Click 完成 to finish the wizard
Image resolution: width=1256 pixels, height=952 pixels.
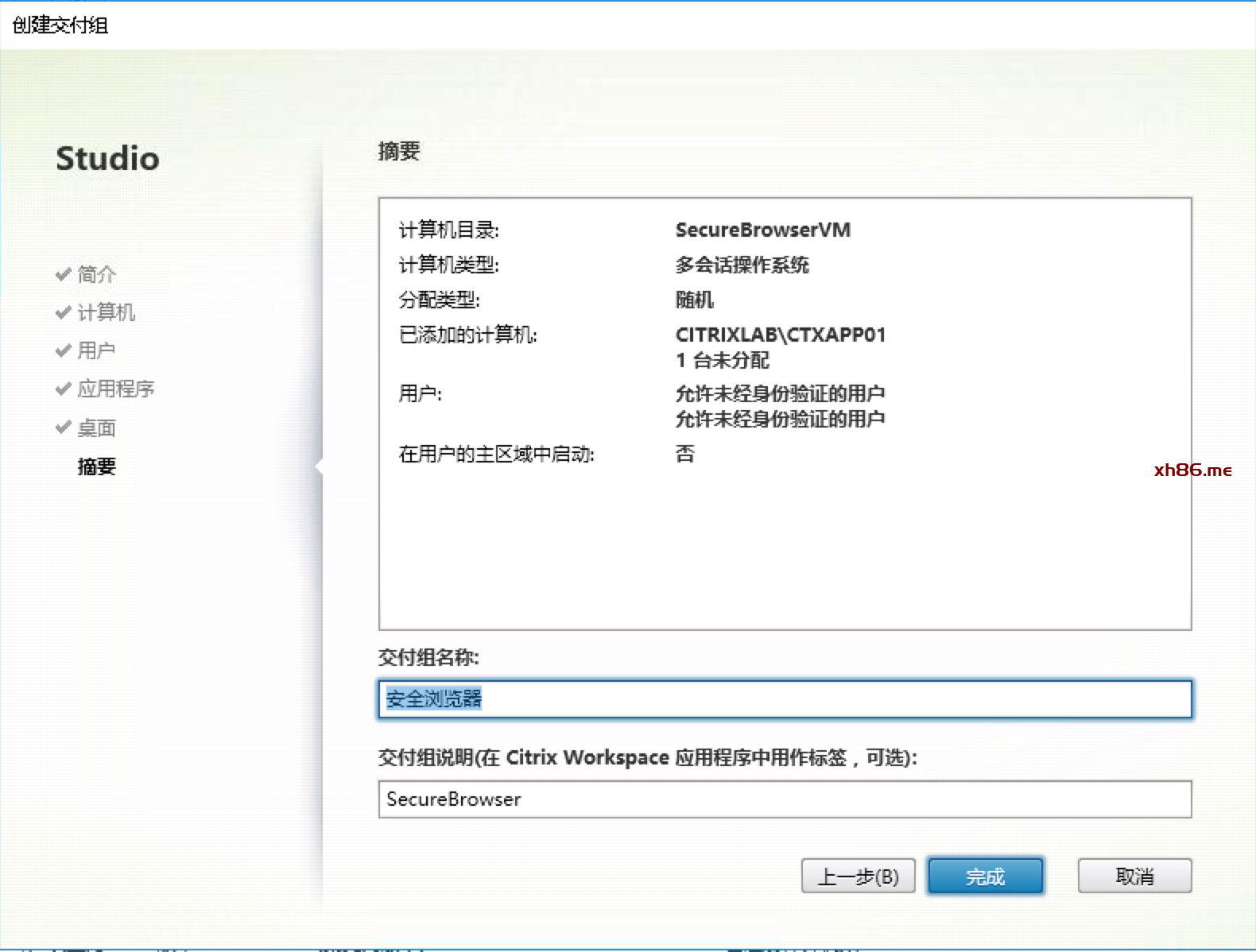pos(985,877)
